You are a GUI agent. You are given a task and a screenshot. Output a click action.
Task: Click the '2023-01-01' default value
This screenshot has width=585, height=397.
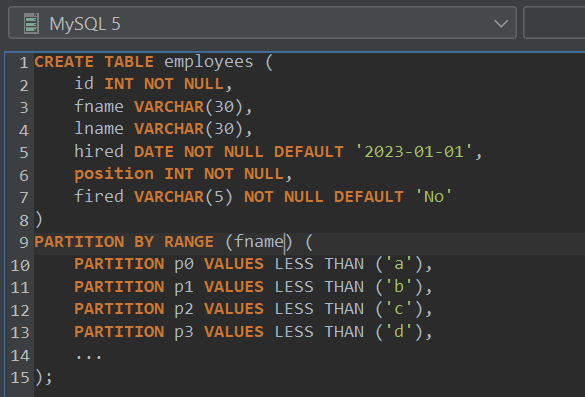(414, 152)
